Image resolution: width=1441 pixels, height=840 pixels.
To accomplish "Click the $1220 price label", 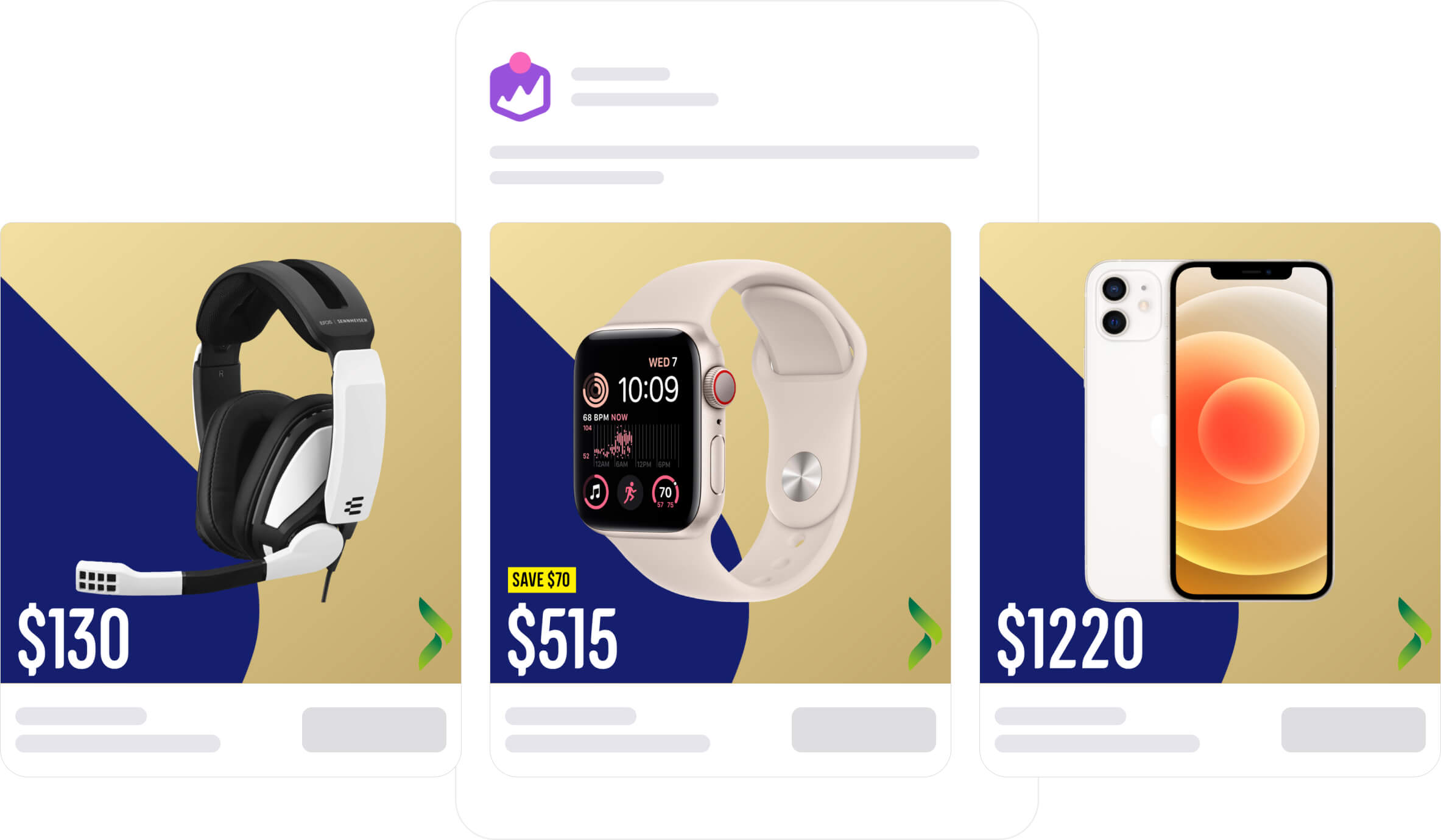I will (x=1070, y=639).
